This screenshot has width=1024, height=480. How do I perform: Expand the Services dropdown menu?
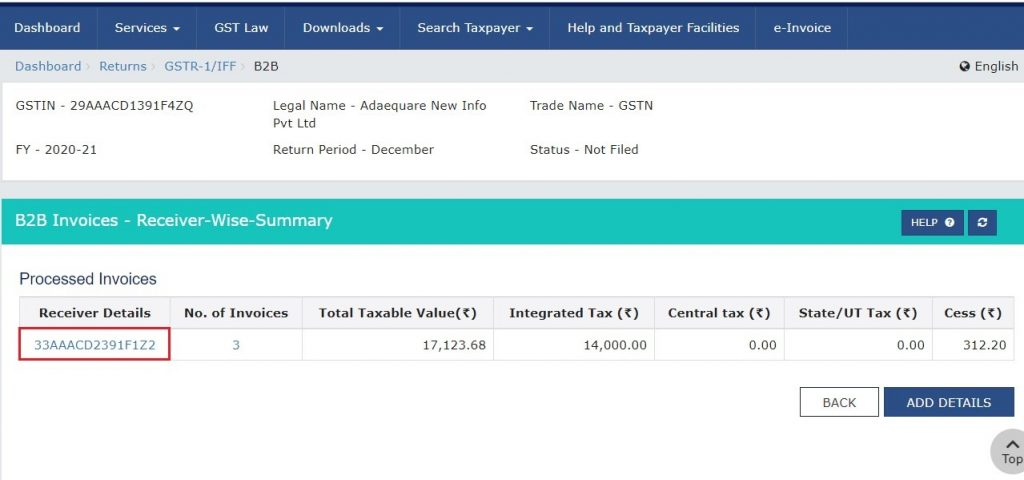147,28
